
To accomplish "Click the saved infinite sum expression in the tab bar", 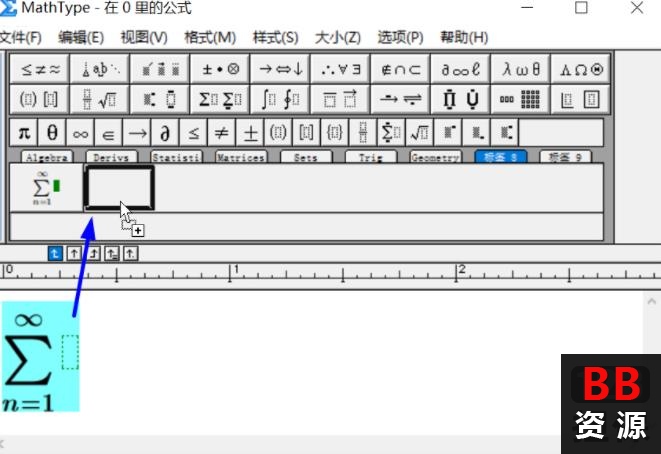I will pos(46,188).
